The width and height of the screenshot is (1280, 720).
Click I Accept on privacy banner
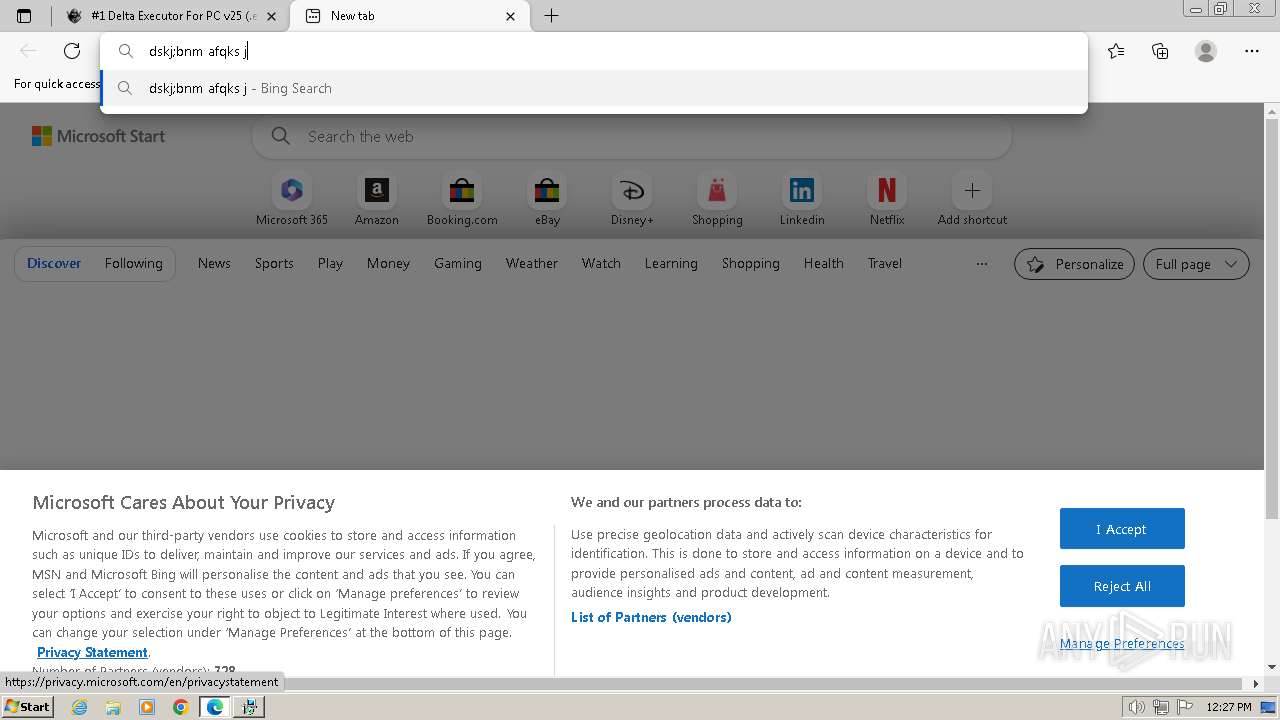pos(1122,529)
